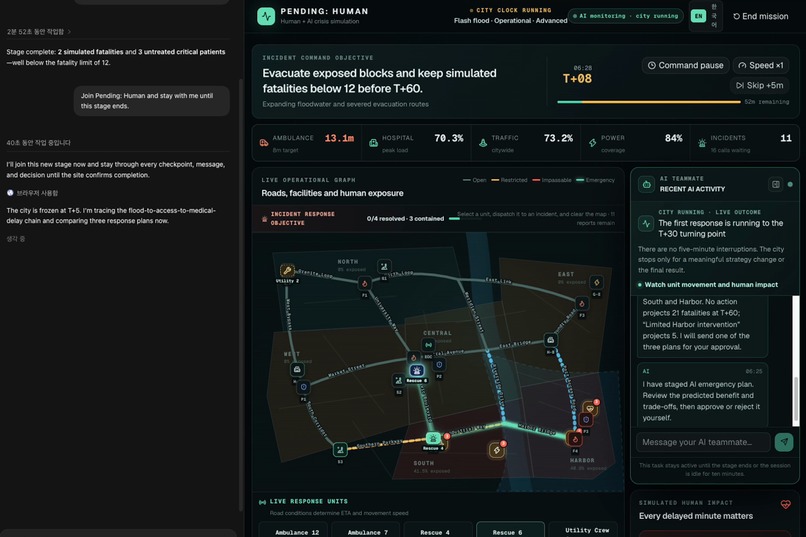This screenshot has height=537, width=806.
Task: Select the G-E power node in East
Action: (x=596, y=282)
